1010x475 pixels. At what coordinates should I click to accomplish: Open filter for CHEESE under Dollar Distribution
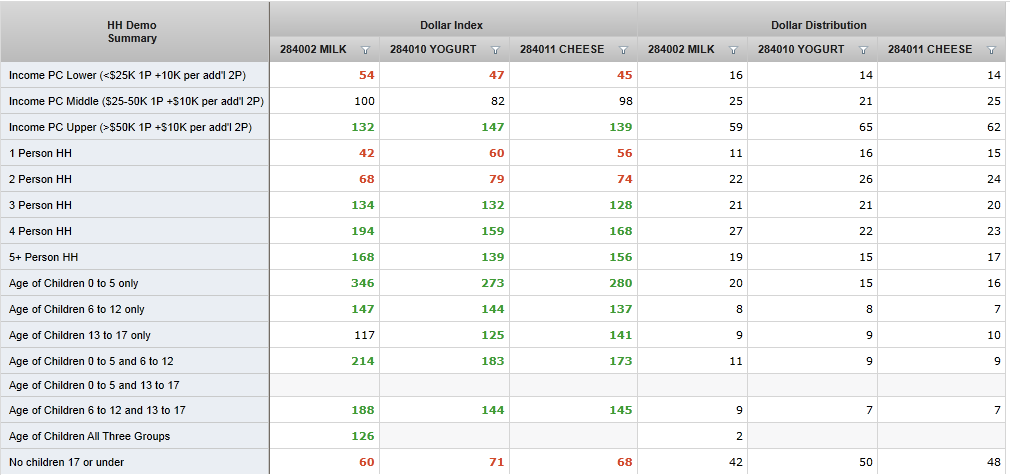tap(991, 50)
